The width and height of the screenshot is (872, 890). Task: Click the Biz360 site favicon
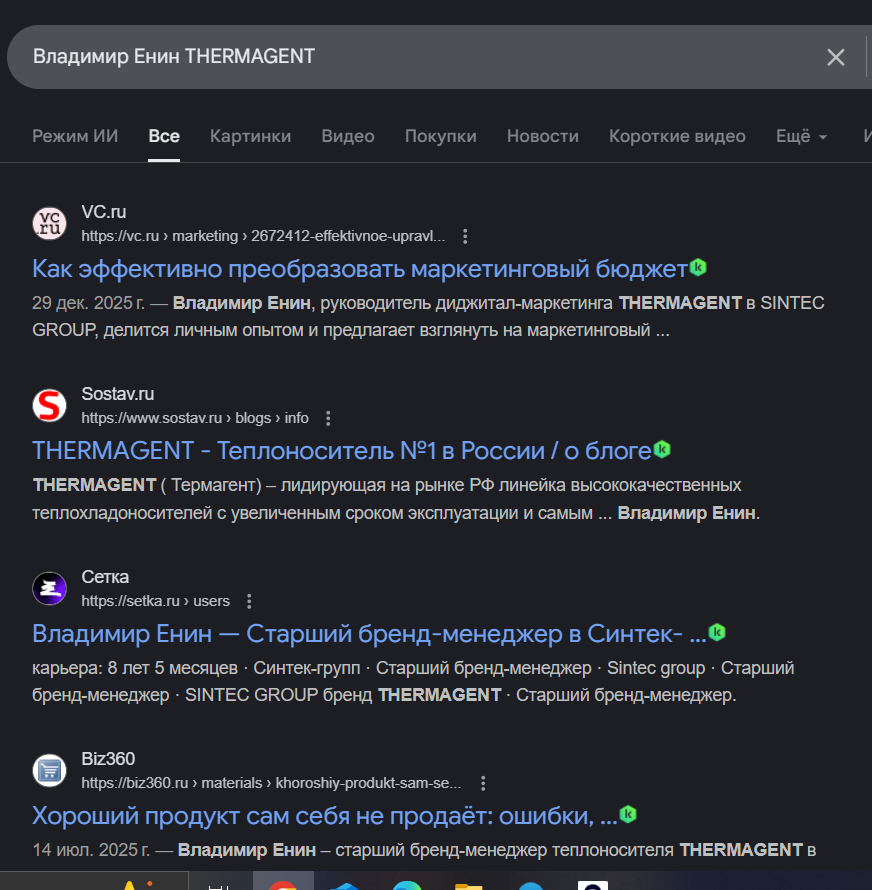tap(49, 770)
